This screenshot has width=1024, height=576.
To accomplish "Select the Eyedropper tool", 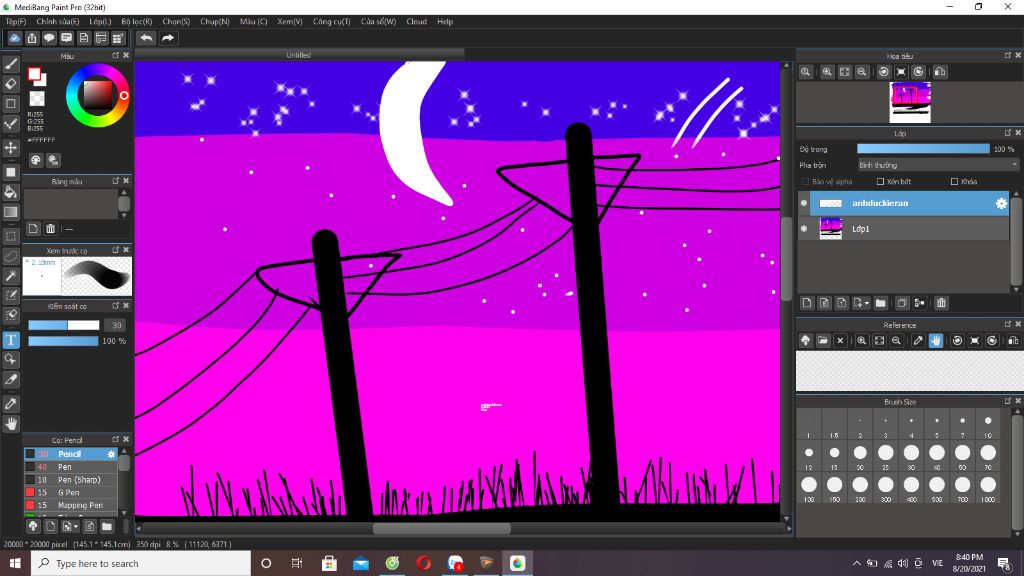I will (x=10, y=404).
